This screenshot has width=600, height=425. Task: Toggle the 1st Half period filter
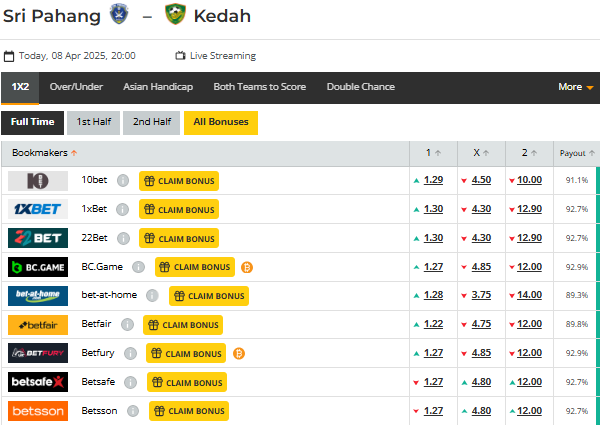tap(92, 122)
